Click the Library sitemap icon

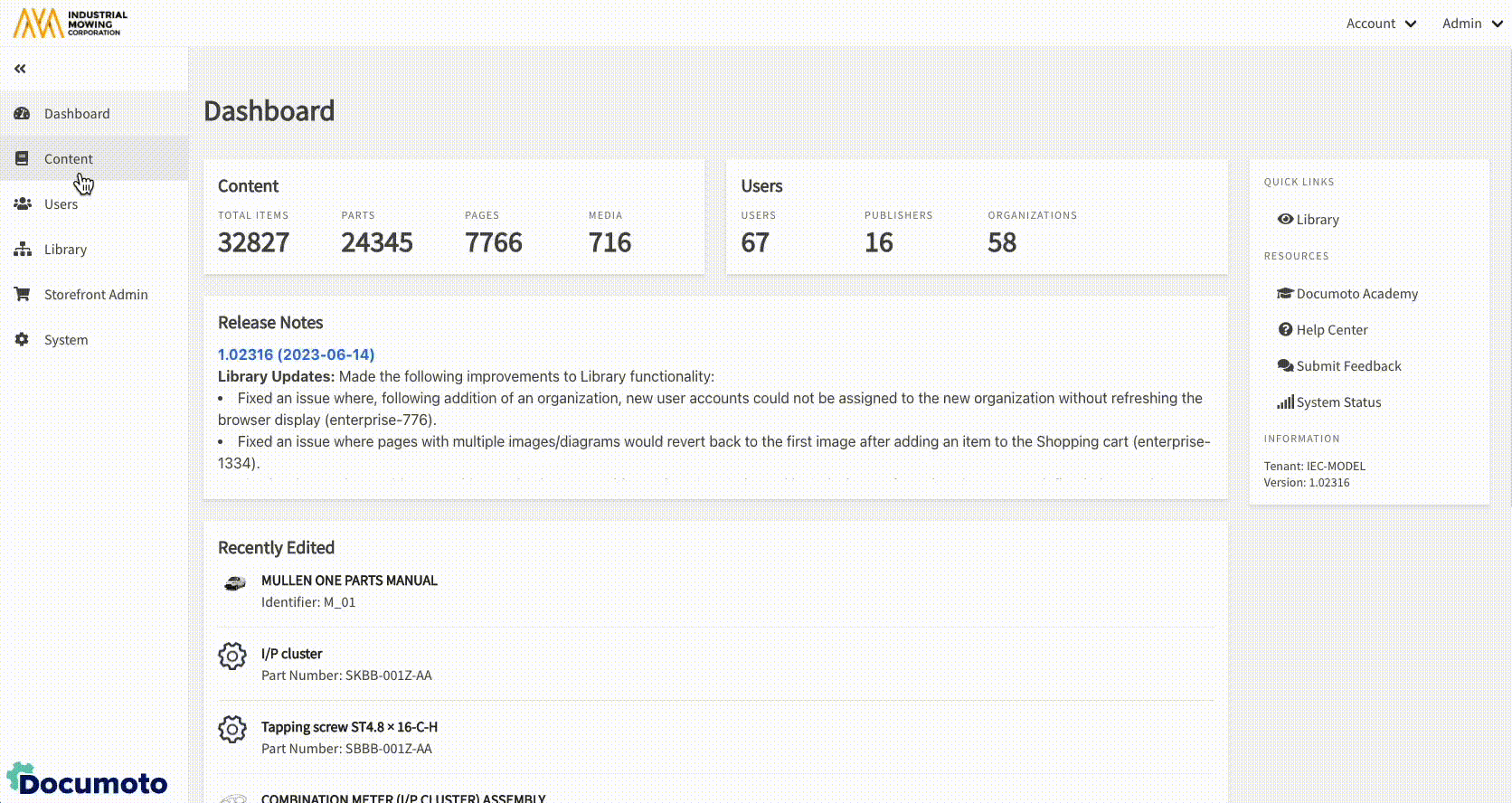(23, 250)
